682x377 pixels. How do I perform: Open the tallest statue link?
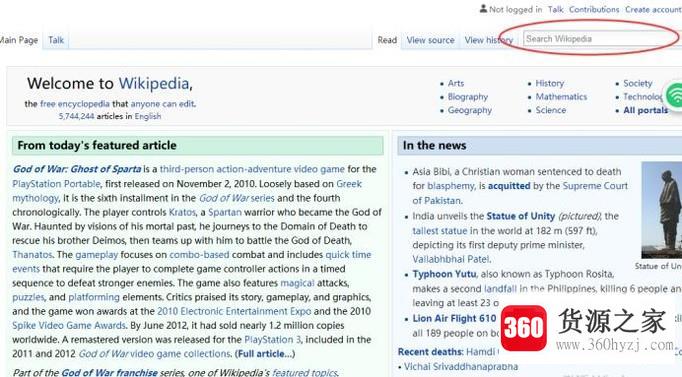(x=440, y=231)
